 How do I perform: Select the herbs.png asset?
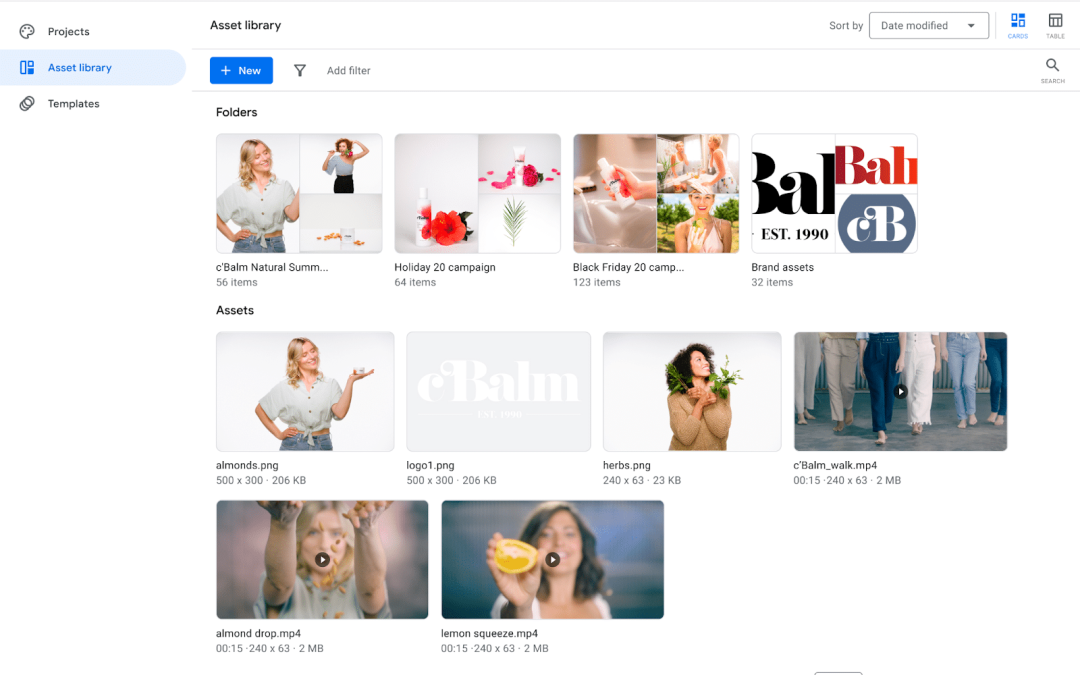pos(691,391)
